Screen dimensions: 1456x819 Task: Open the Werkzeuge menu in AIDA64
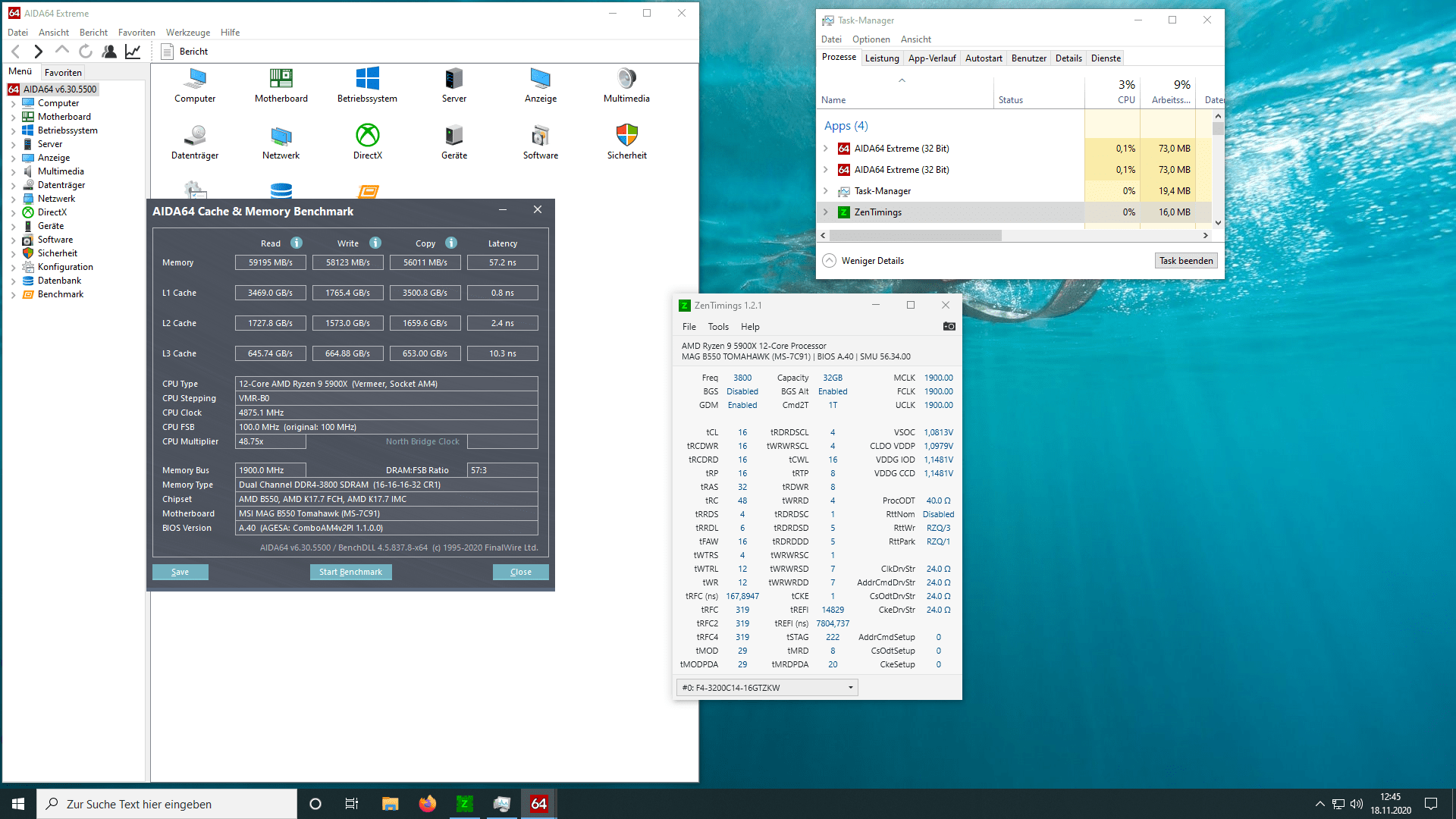point(188,33)
